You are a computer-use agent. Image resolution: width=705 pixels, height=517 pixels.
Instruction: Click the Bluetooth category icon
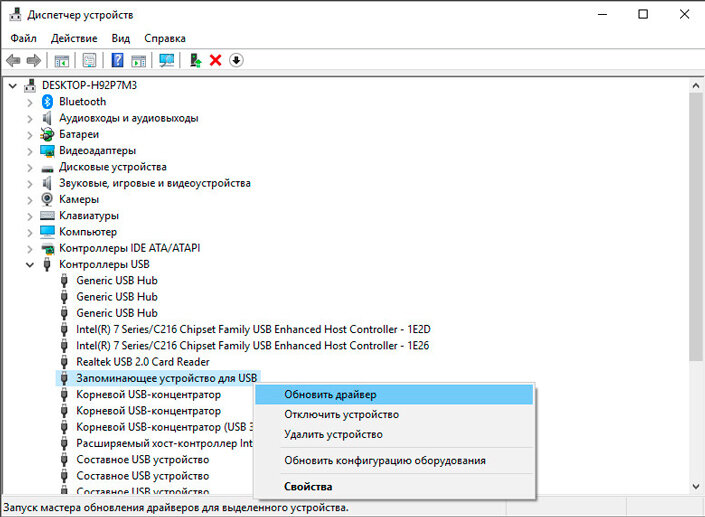(x=47, y=102)
